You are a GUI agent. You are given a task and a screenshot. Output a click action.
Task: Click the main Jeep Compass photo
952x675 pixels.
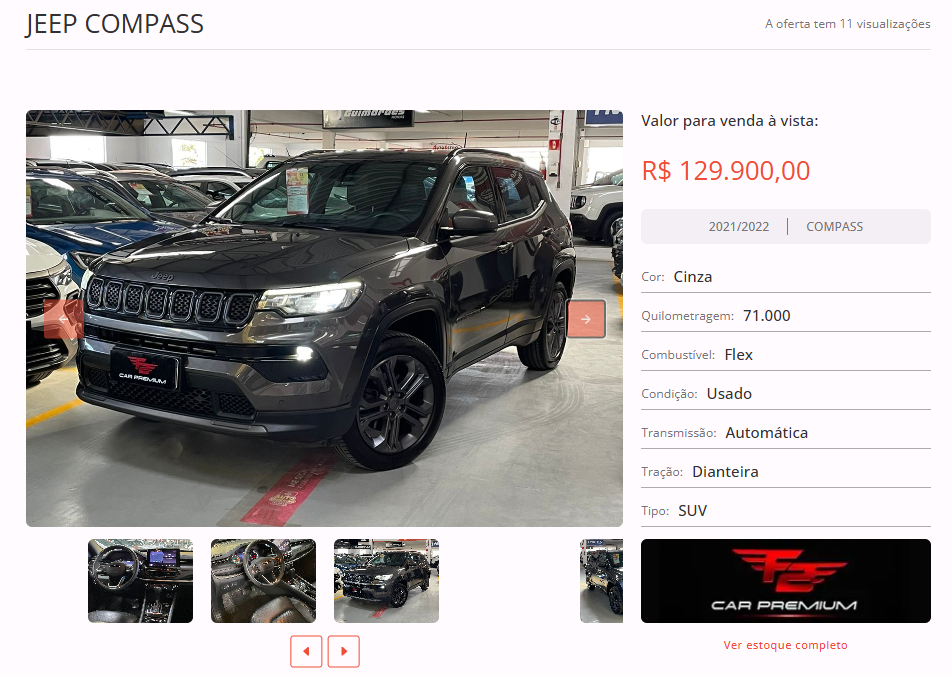(324, 318)
